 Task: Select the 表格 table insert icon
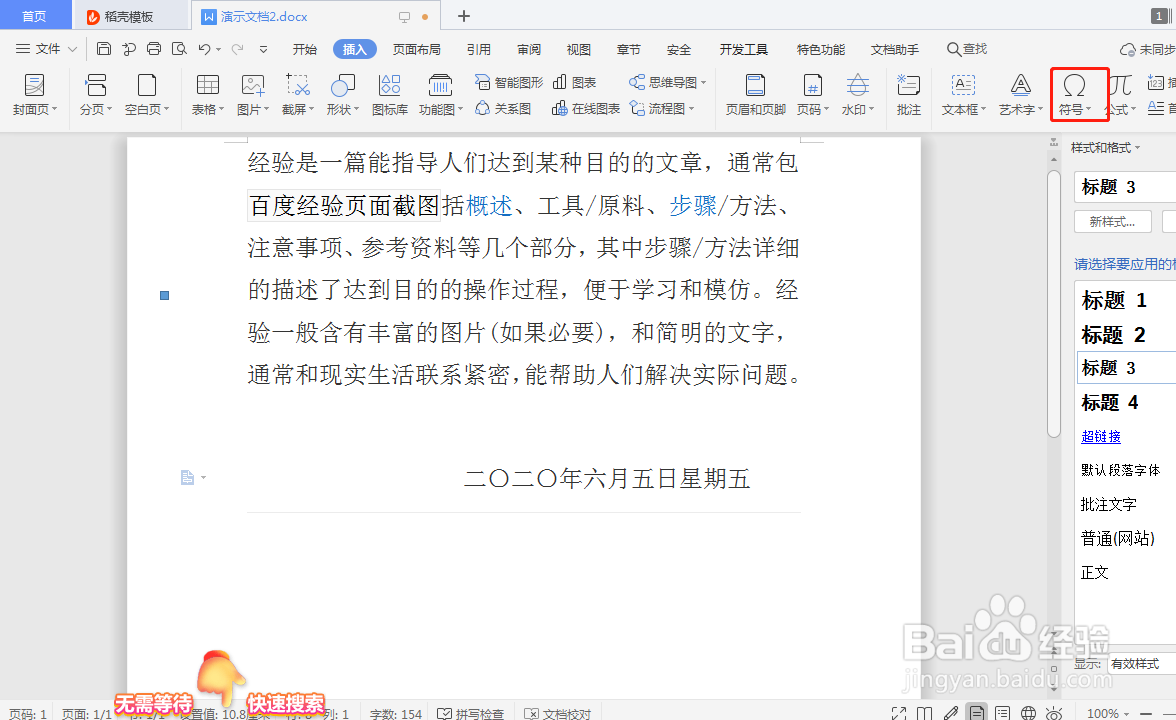click(206, 94)
